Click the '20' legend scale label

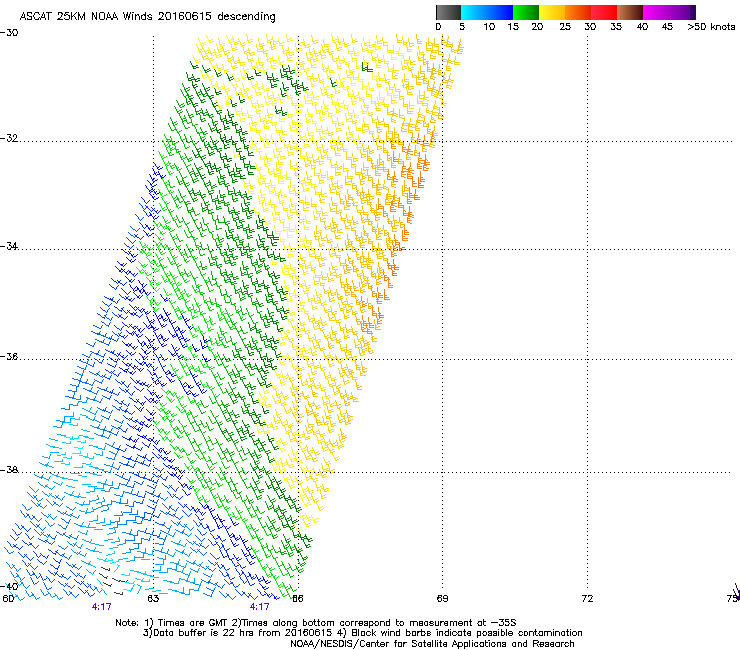click(x=537, y=27)
